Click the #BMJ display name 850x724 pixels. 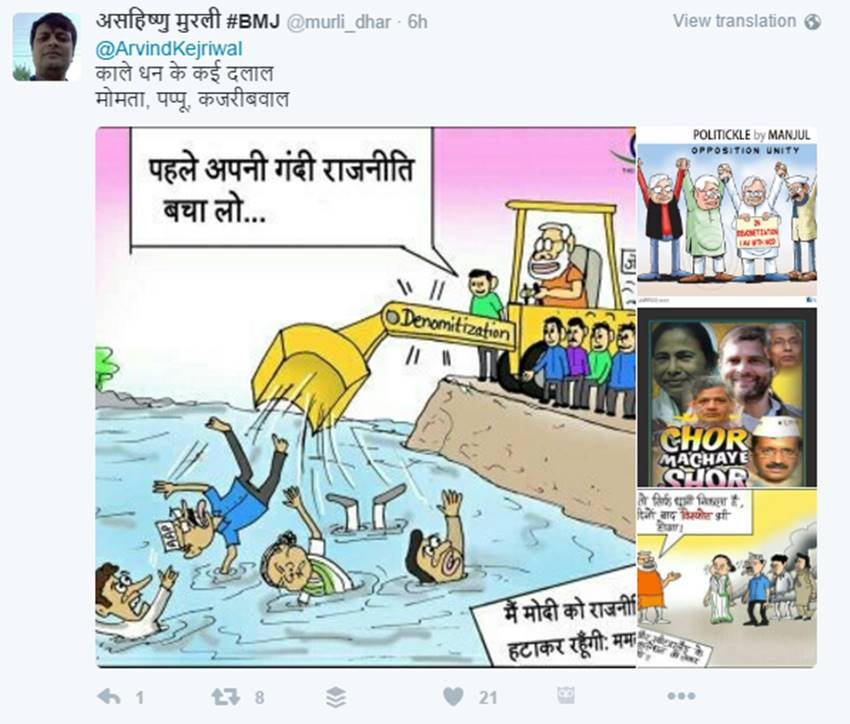pyautogui.click(x=188, y=22)
